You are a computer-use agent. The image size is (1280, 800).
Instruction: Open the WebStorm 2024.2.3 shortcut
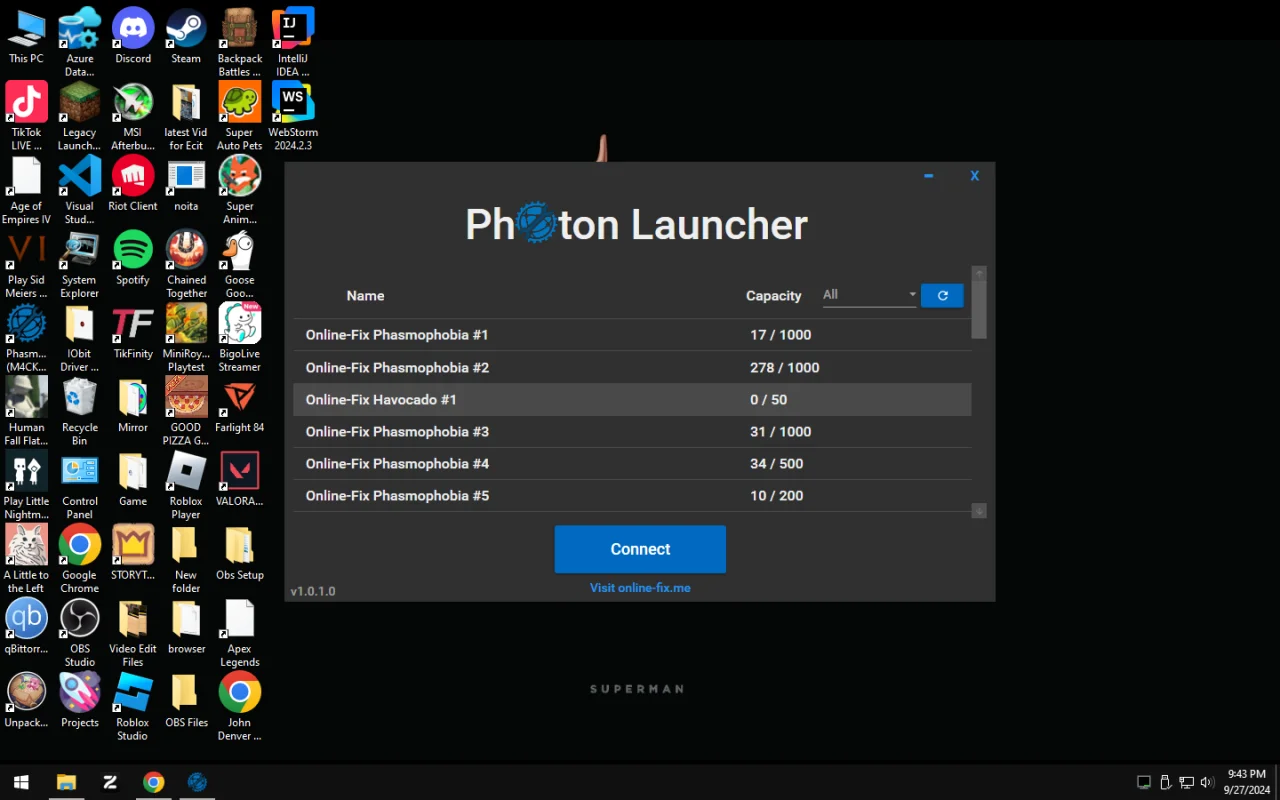pos(293,116)
